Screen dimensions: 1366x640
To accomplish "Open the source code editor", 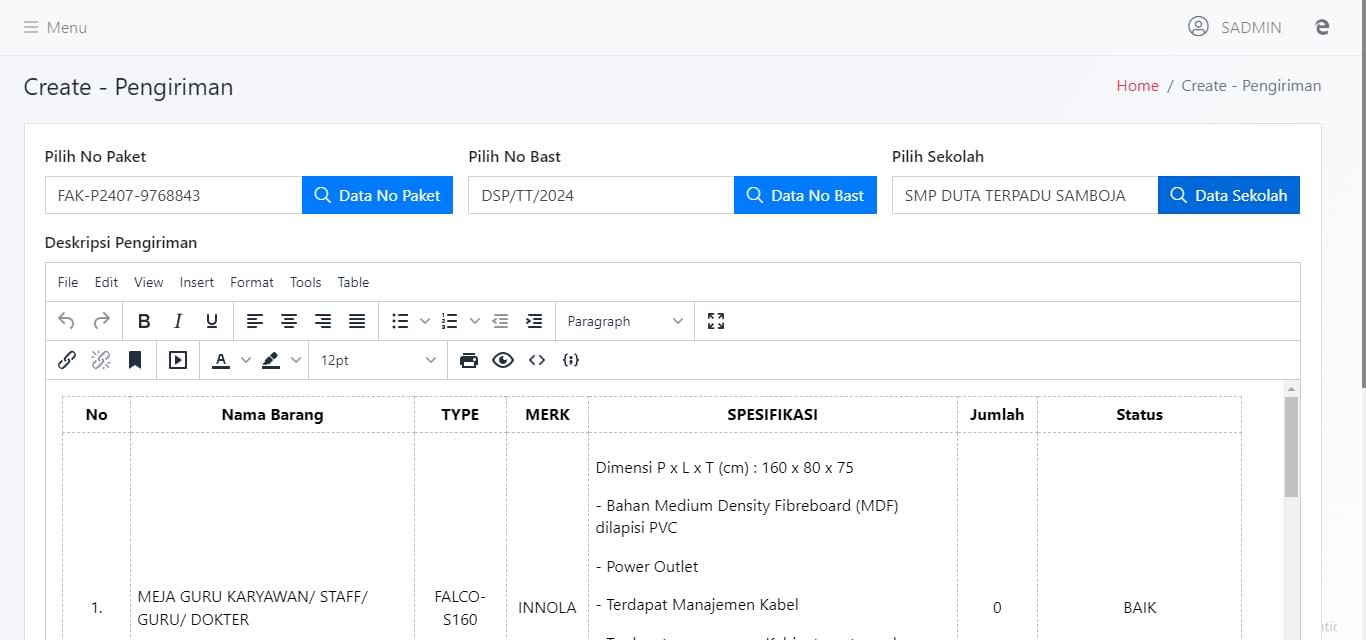I will (537, 359).
